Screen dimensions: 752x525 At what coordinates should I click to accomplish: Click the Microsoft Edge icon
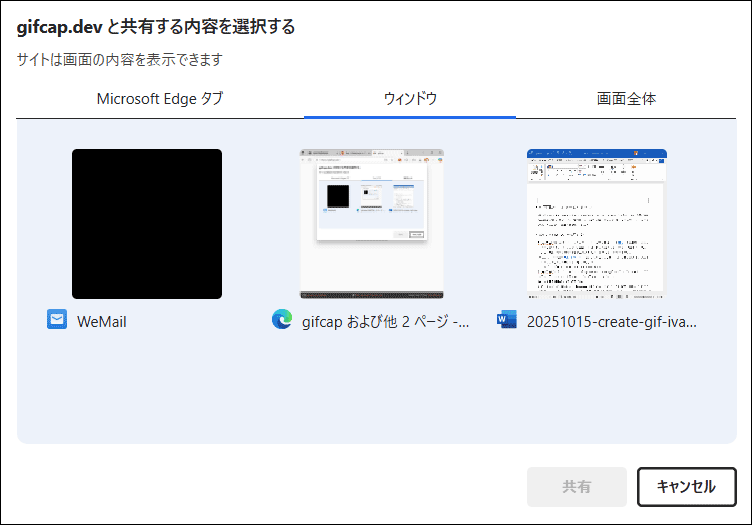(282, 319)
